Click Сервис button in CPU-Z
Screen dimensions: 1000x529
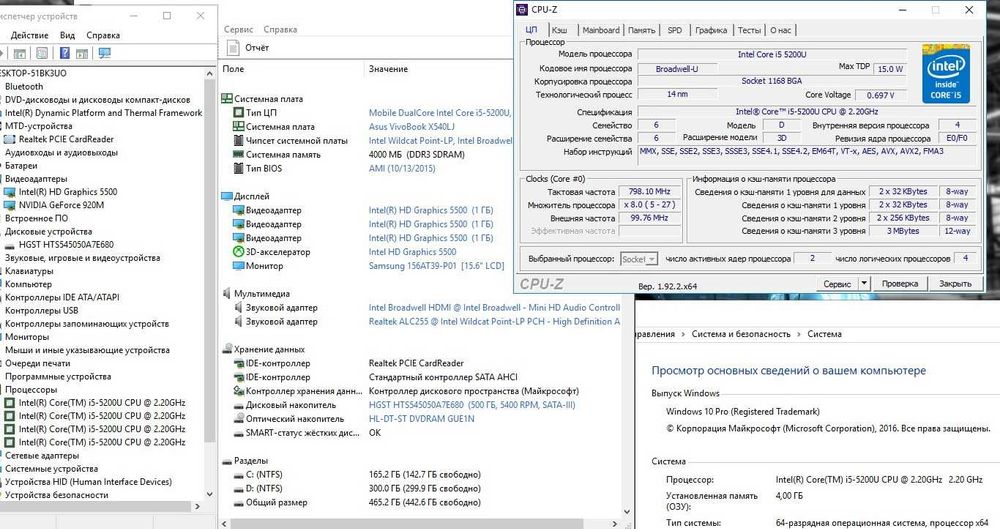[837, 283]
